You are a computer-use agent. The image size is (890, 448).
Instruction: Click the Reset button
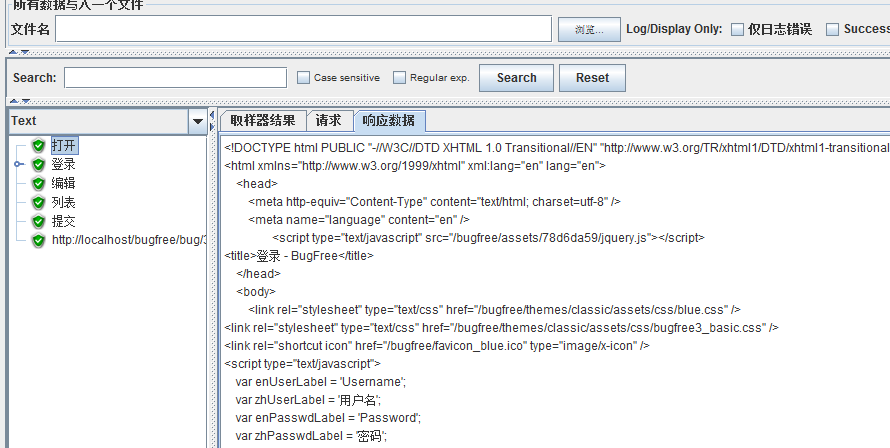pos(593,78)
